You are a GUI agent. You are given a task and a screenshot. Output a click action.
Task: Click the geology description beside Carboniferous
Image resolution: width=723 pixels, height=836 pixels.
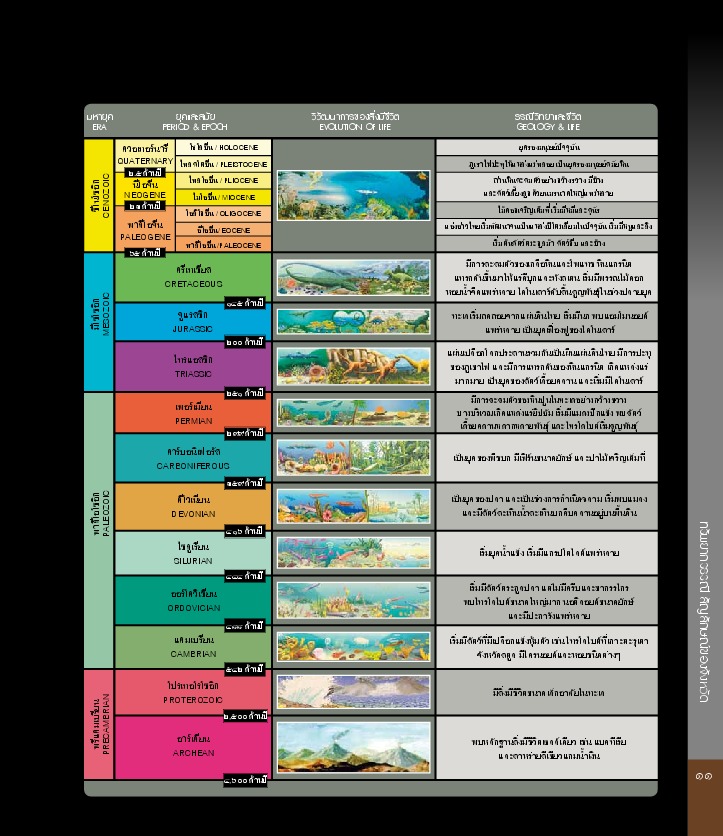click(x=547, y=457)
